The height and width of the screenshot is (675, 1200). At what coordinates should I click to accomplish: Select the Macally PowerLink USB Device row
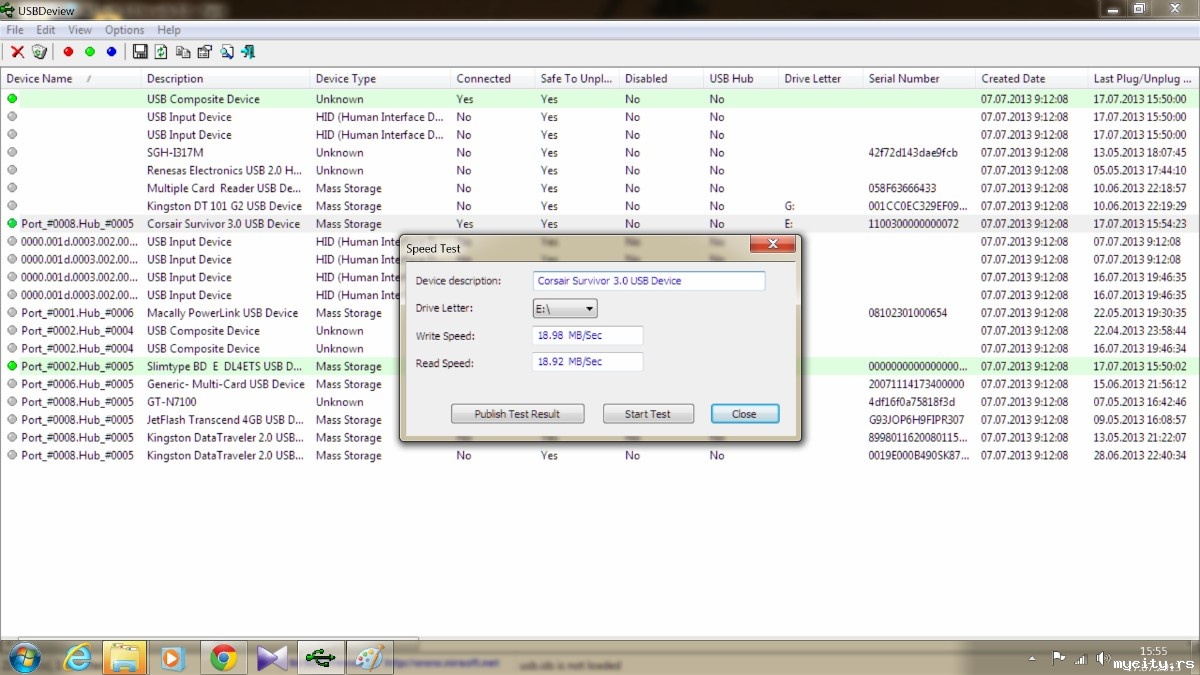point(600,313)
